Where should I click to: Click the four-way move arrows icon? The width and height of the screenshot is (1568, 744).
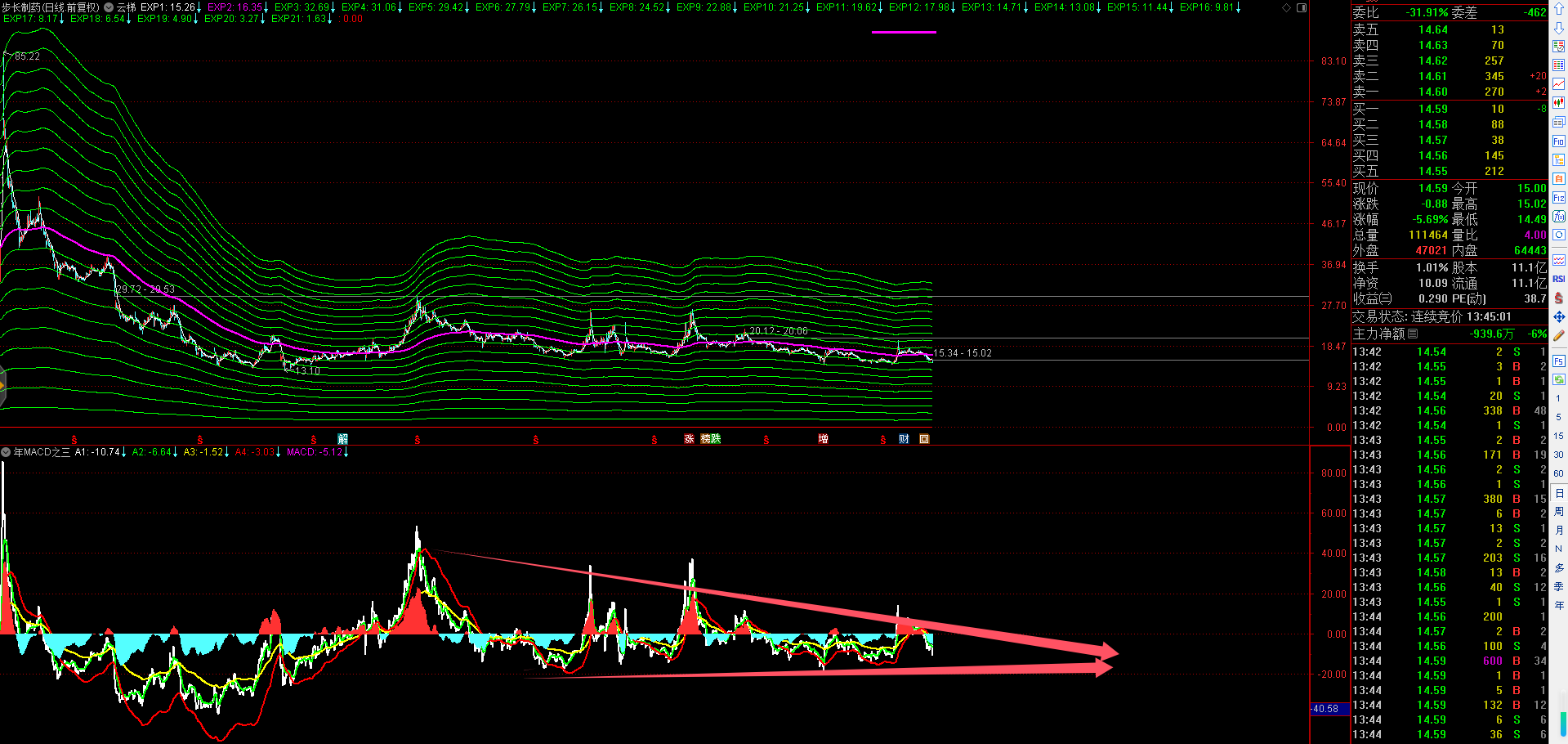(1558, 316)
